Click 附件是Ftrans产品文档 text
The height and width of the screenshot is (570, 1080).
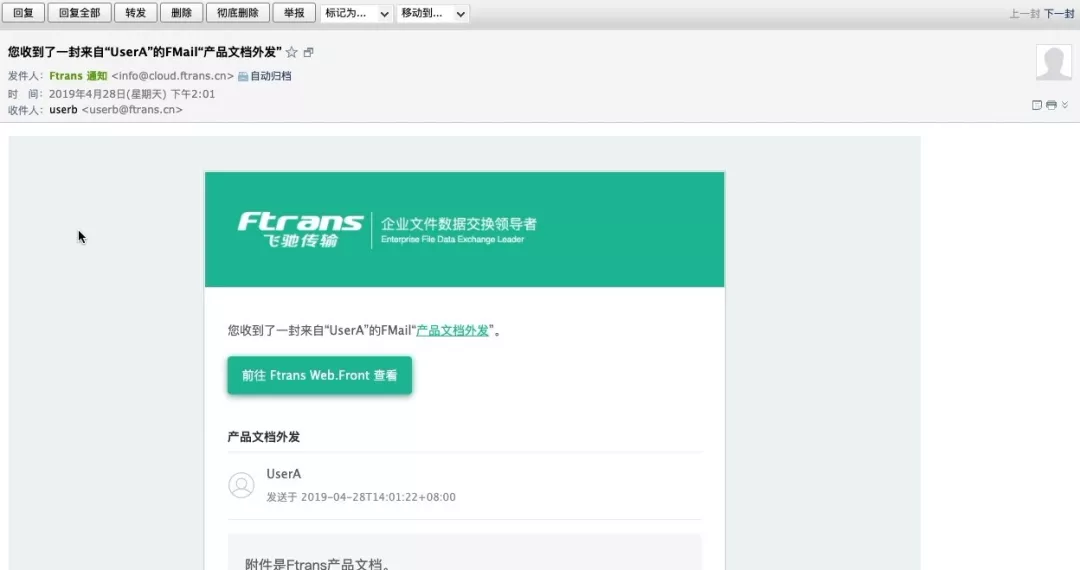point(318,564)
